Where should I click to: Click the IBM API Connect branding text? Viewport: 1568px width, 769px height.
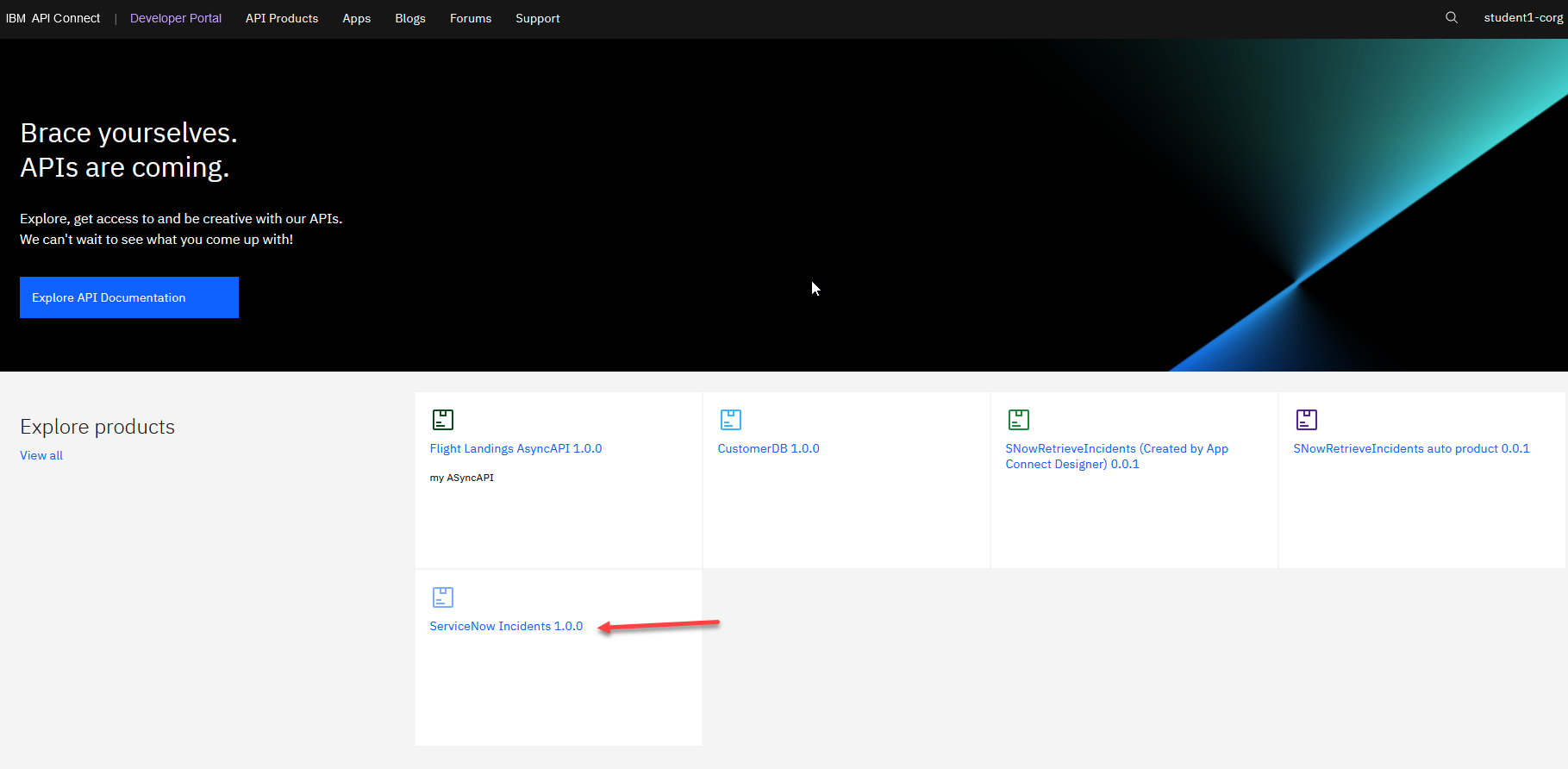coord(53,18)
